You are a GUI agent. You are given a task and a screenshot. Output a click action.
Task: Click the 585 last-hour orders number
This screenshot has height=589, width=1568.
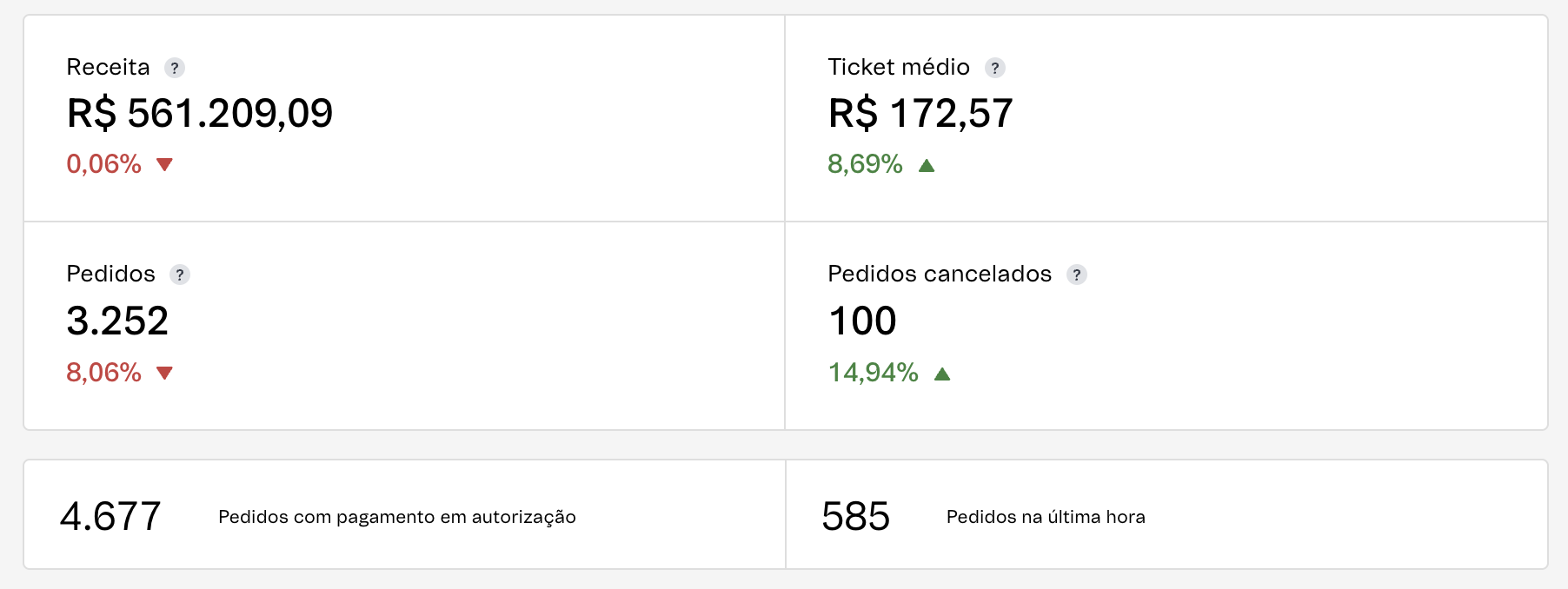[x=856, y=517]
